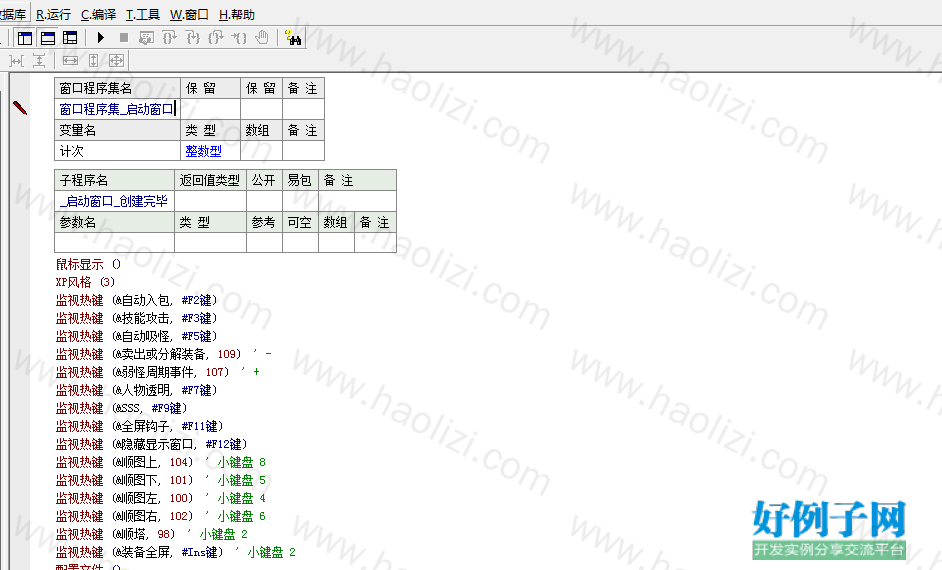
Task: Click the step out debug icon
Action: (216, 38)
